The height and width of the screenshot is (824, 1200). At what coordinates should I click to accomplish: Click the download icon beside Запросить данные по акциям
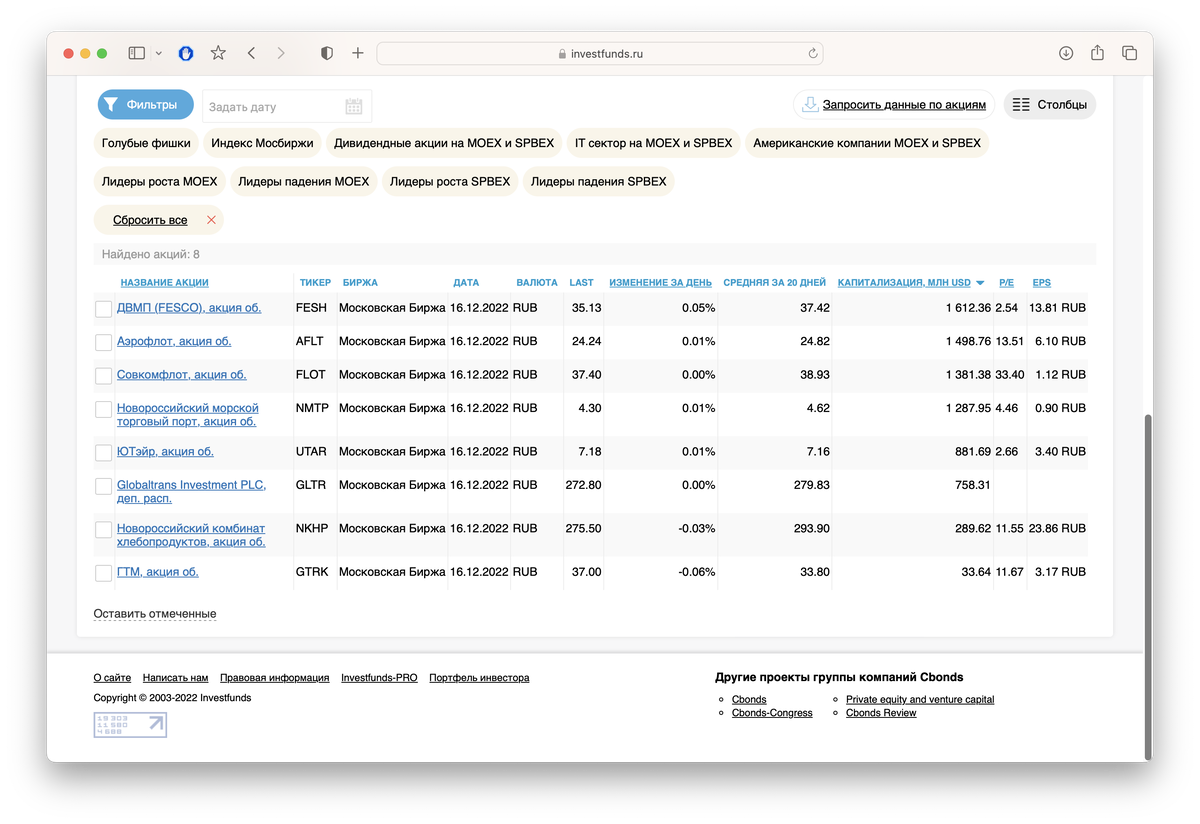point(810,103)
